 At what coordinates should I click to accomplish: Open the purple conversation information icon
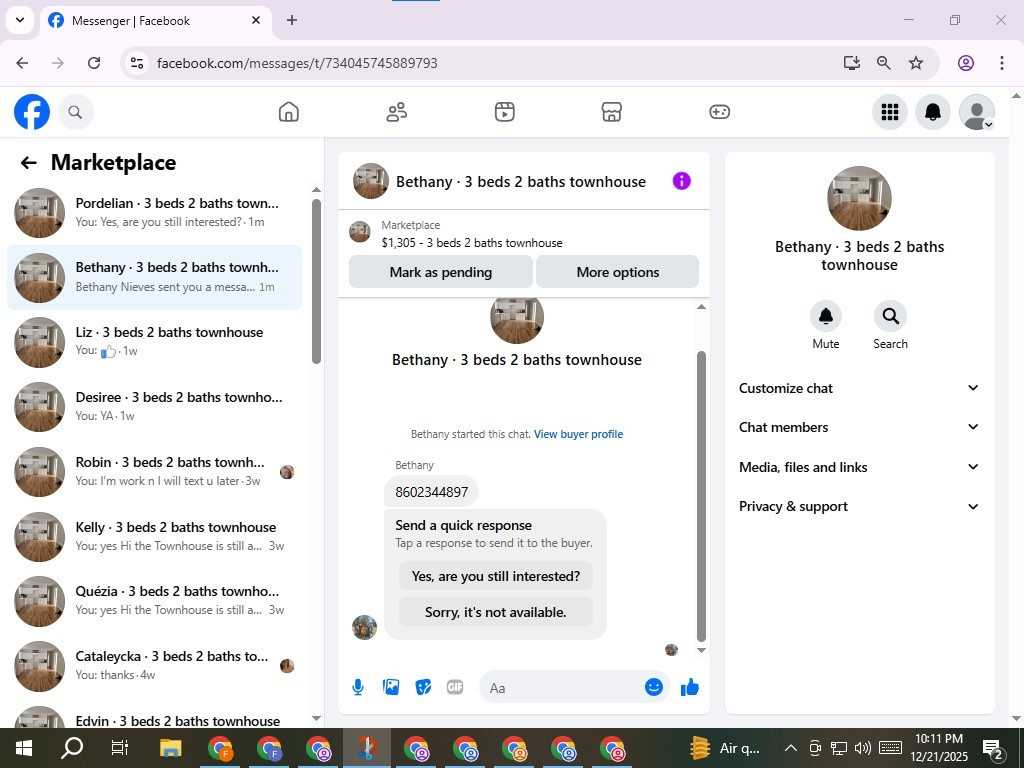tap(681, 181)
